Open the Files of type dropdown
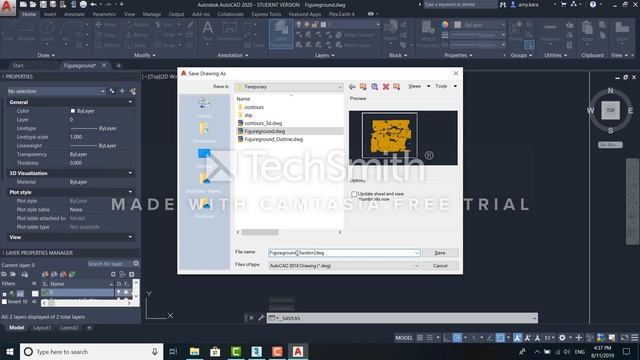Viewport: 640px width, 360px height. pos(344,266)
